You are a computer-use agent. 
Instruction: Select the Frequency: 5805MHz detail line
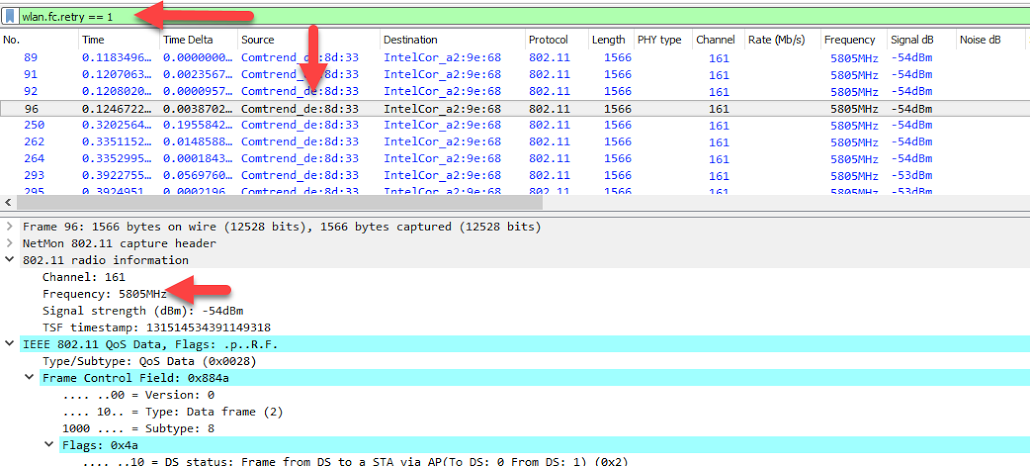104,294
